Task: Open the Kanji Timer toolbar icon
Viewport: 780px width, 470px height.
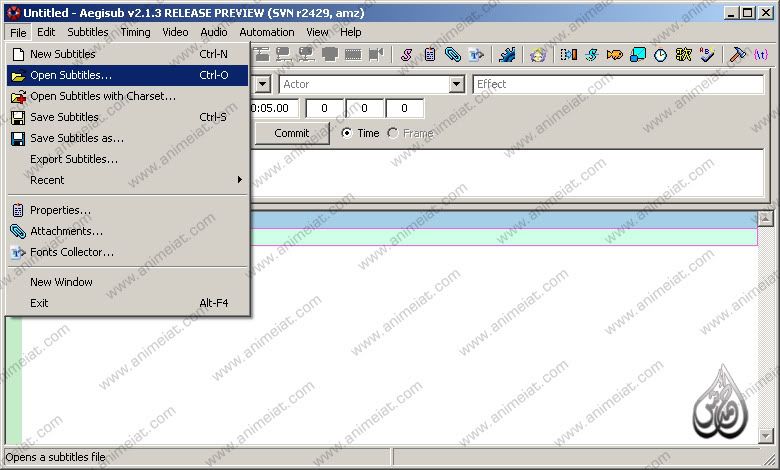Action: click(x=683, y=55)
